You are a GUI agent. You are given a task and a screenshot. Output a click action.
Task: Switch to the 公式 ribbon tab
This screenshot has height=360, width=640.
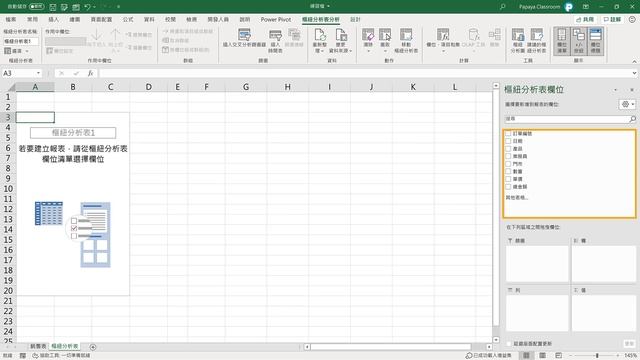[128, 19]
